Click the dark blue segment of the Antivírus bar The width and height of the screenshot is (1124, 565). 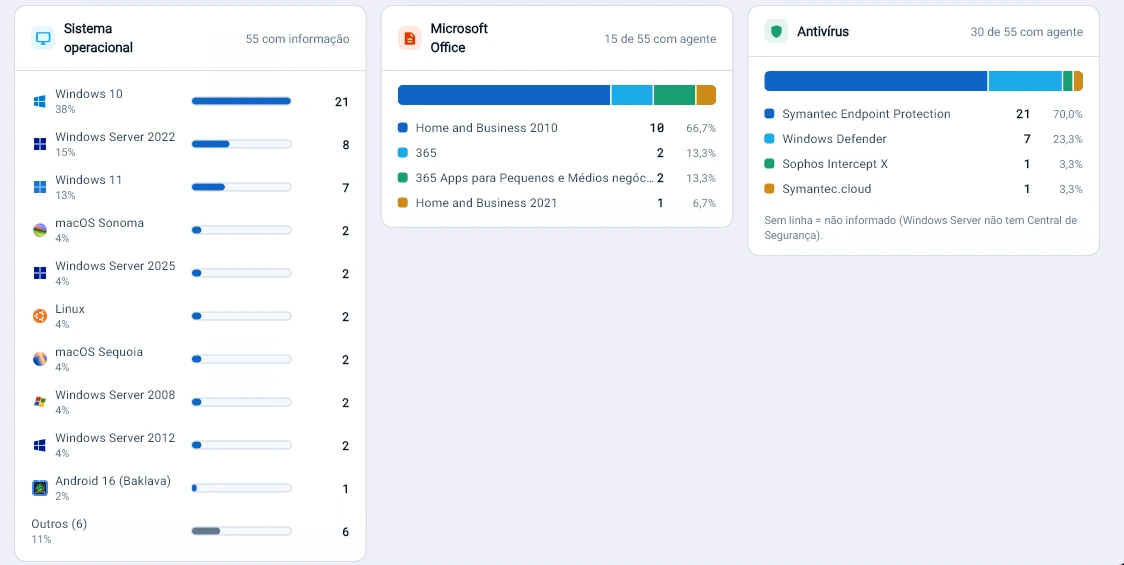[876, 81]
